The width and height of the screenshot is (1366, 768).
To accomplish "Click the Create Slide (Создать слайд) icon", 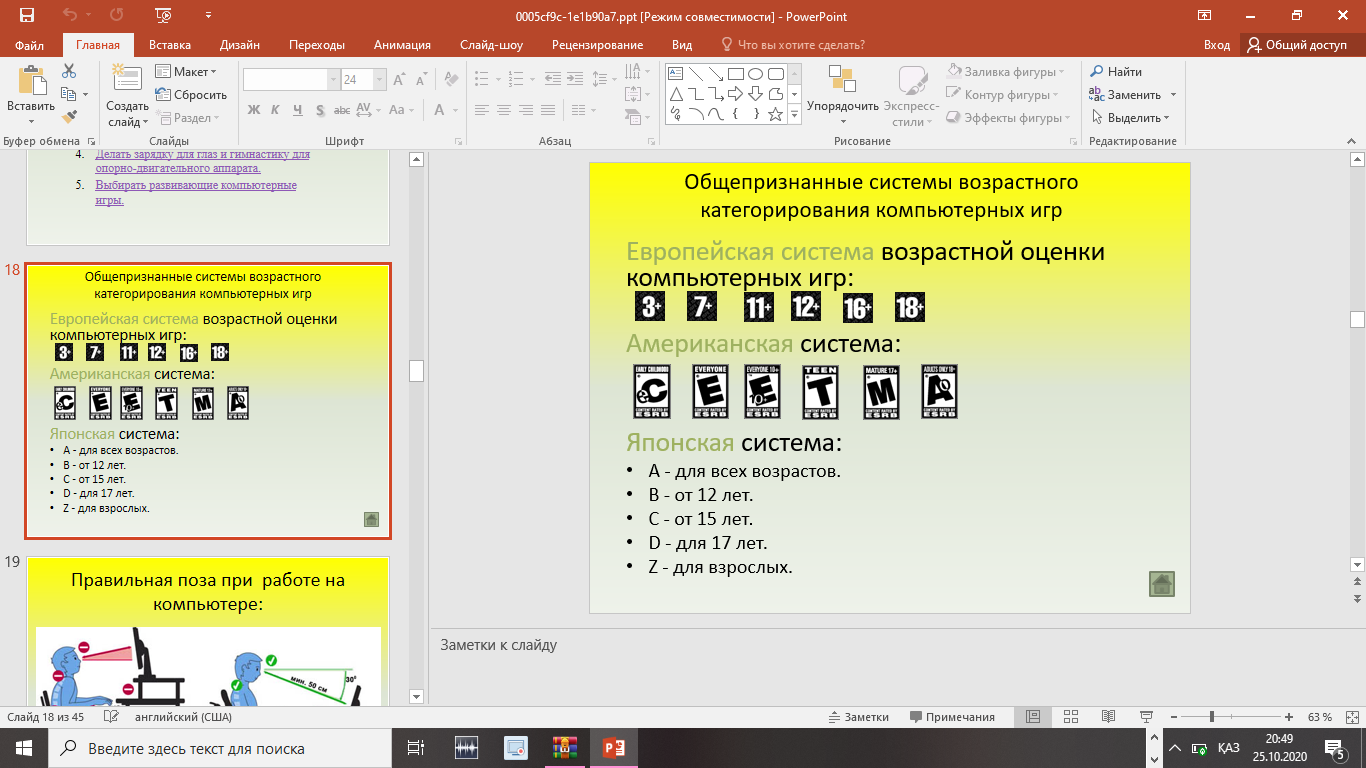I will 127,79.
